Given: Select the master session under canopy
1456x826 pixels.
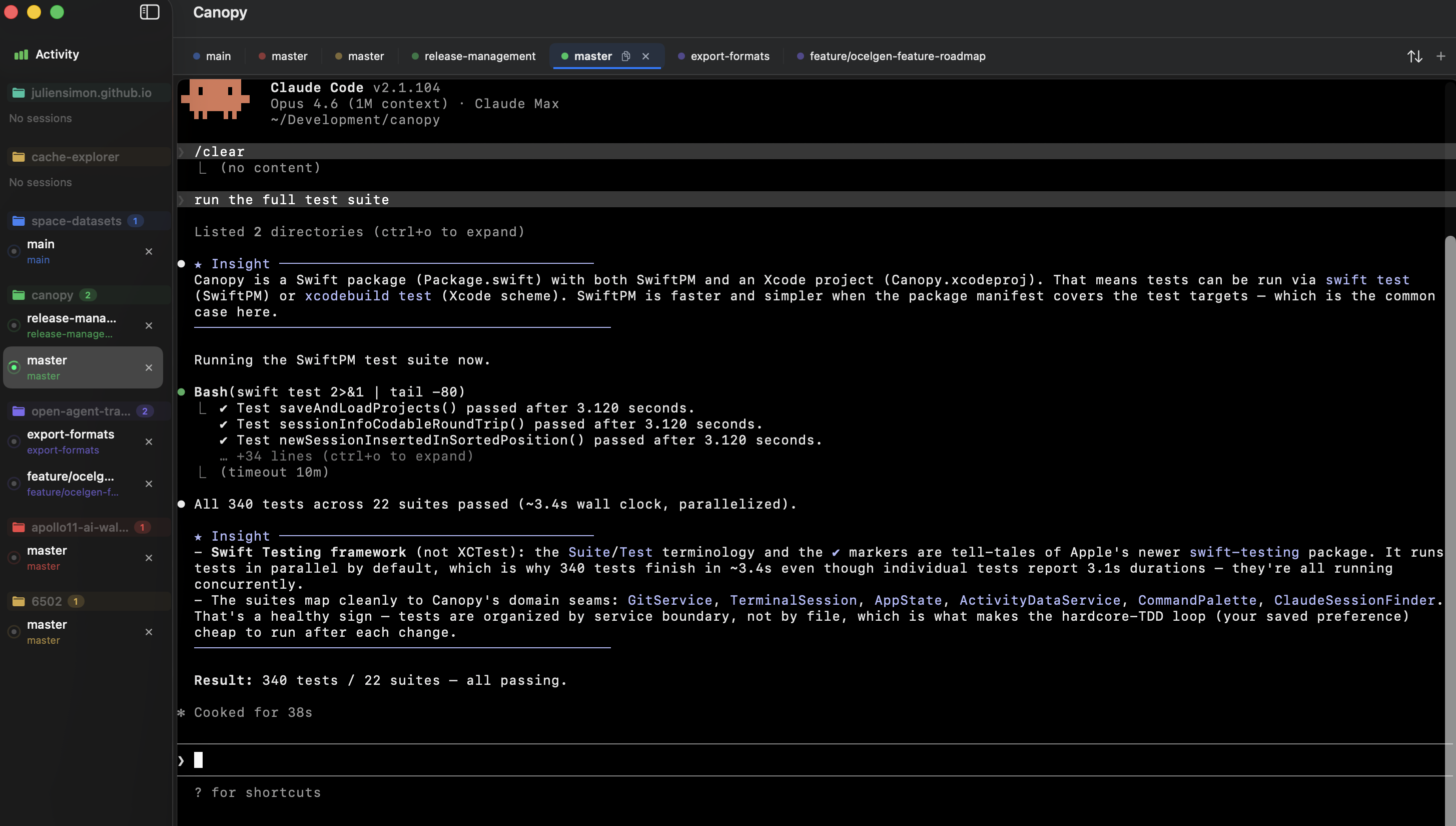Looking at the screenshot, I should 83,367.
